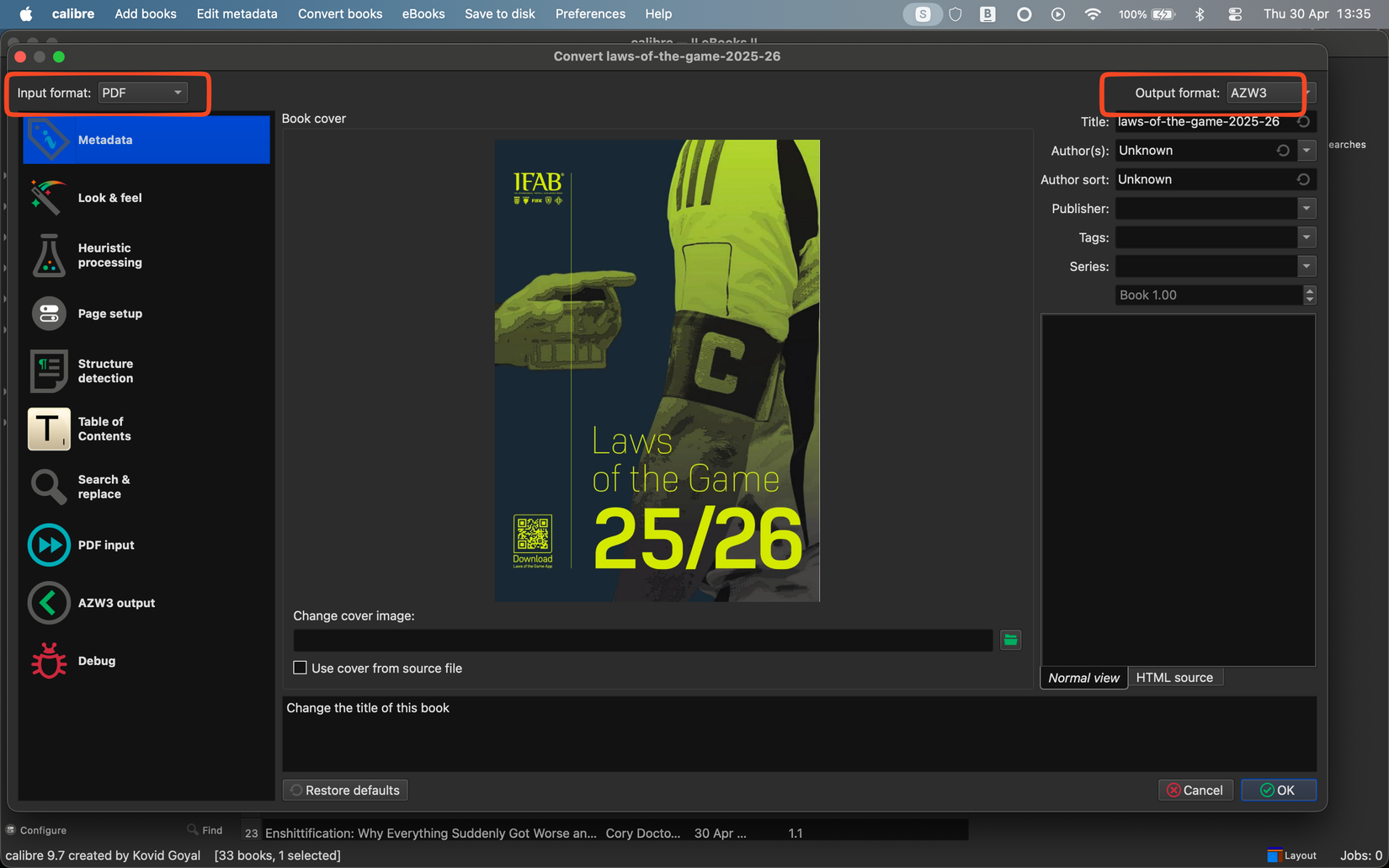Screen dimensions: 1389x868
Task: Open the Apple menu
Action: [25, 13]
